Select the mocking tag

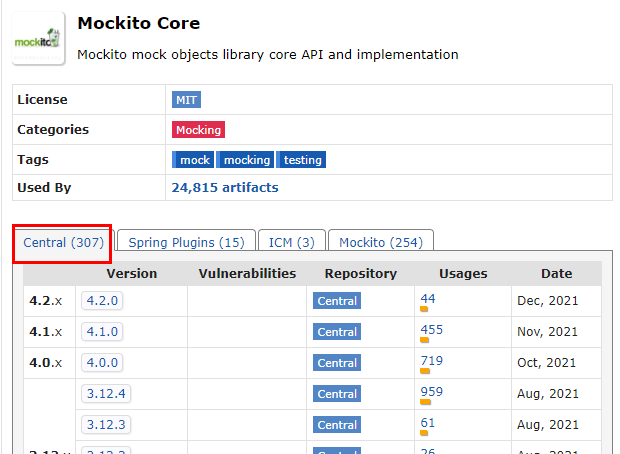click(245, 160)
